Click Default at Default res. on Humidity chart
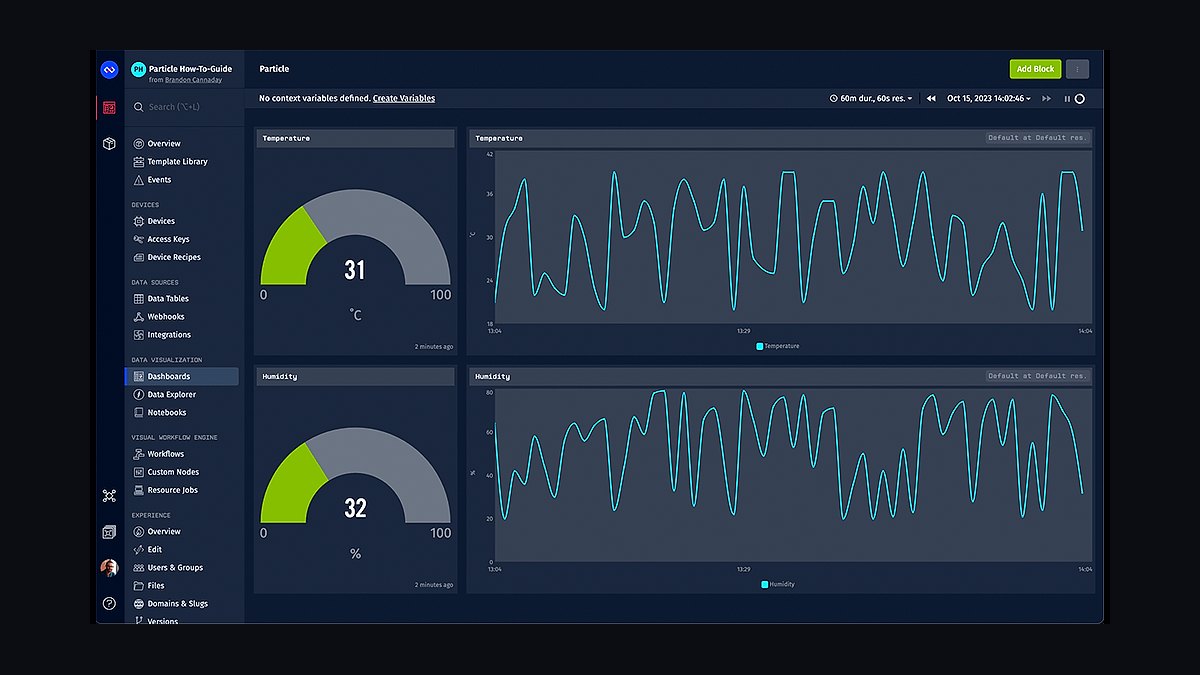 pos(1037,376)
